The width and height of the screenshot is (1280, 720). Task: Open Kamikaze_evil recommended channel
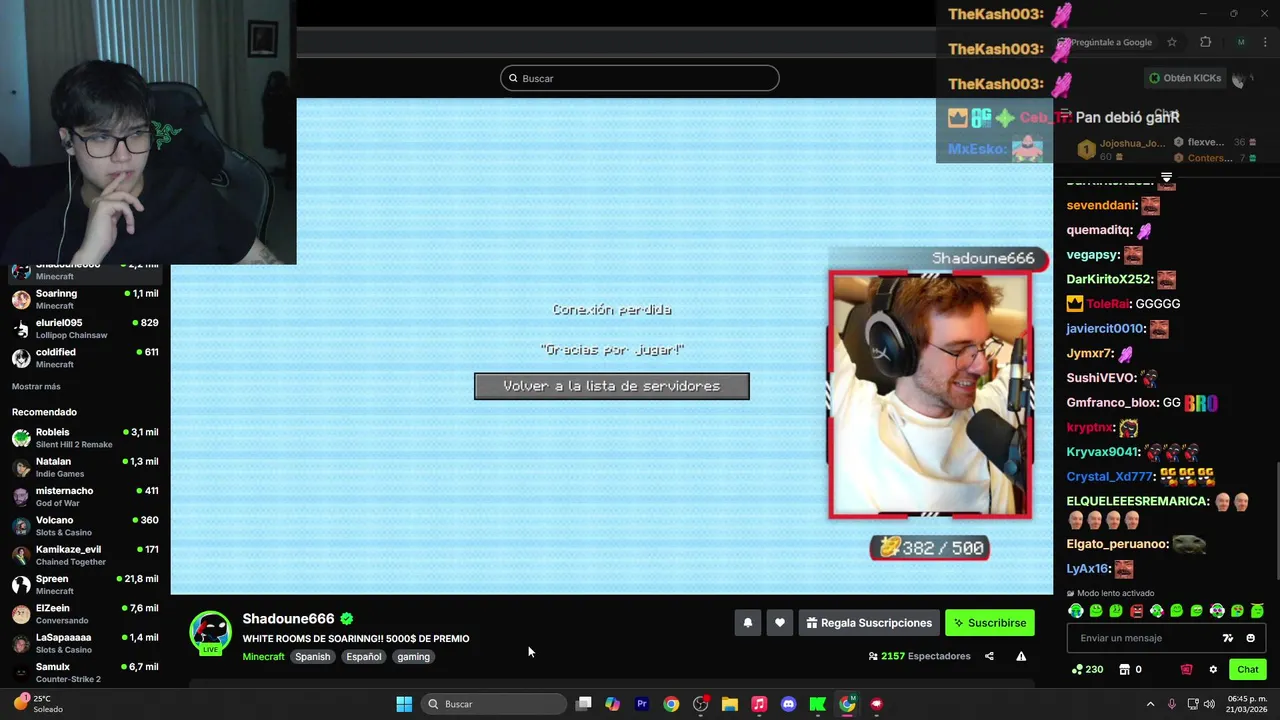click(85, 555)
